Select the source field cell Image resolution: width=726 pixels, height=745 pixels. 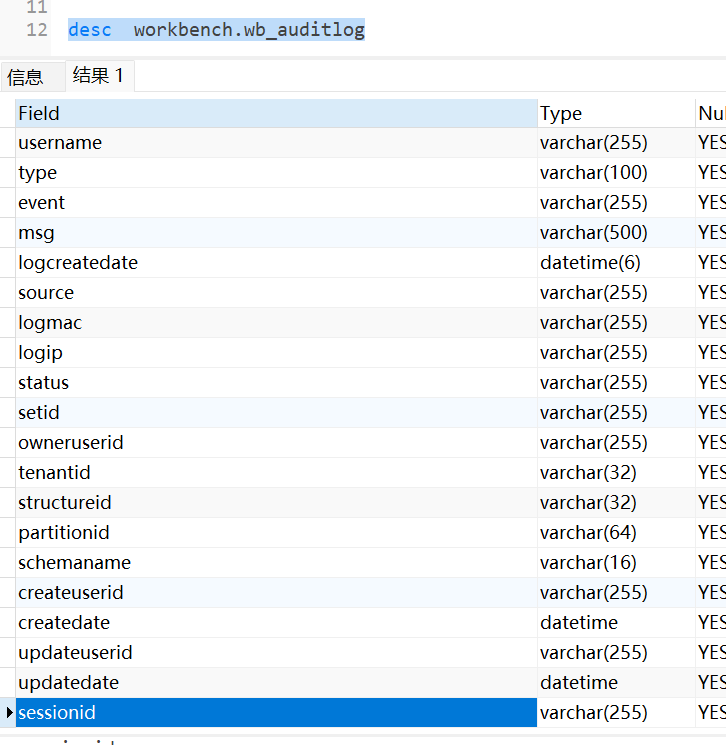[277, 293]
